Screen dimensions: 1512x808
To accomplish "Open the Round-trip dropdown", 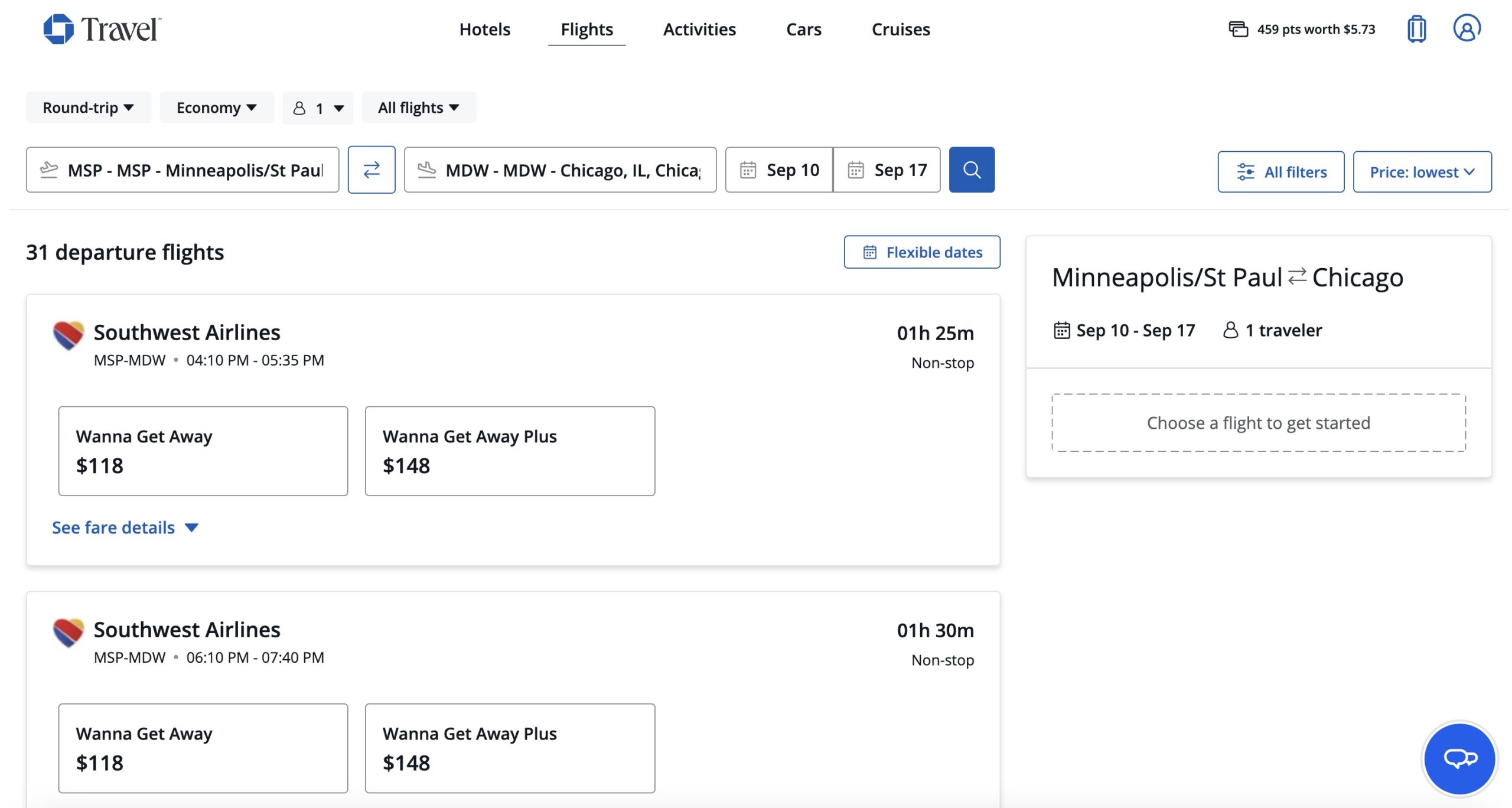I will 89,107.
